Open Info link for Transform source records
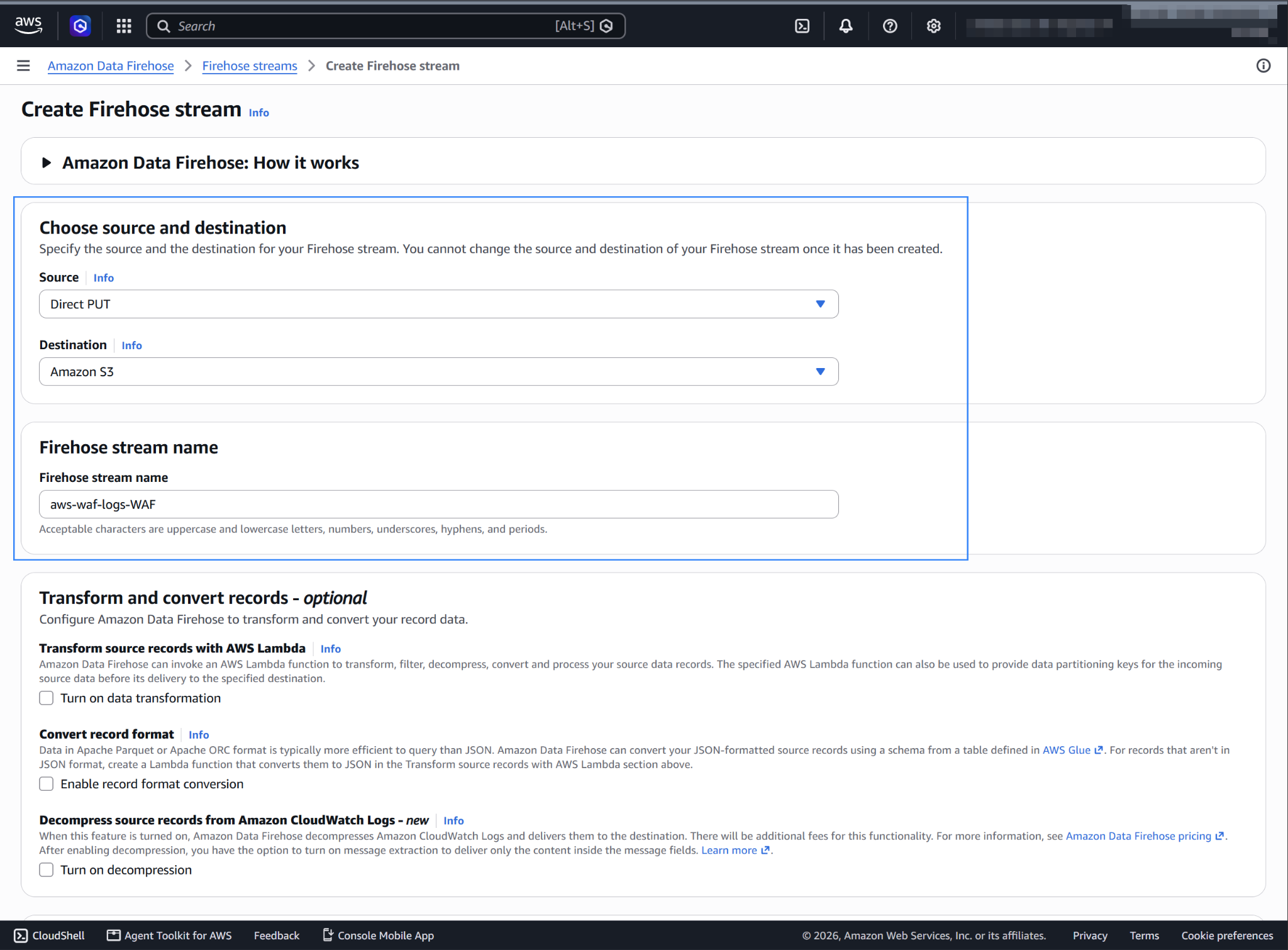Viewport: 1288px width, 950px height. point(331,649)
